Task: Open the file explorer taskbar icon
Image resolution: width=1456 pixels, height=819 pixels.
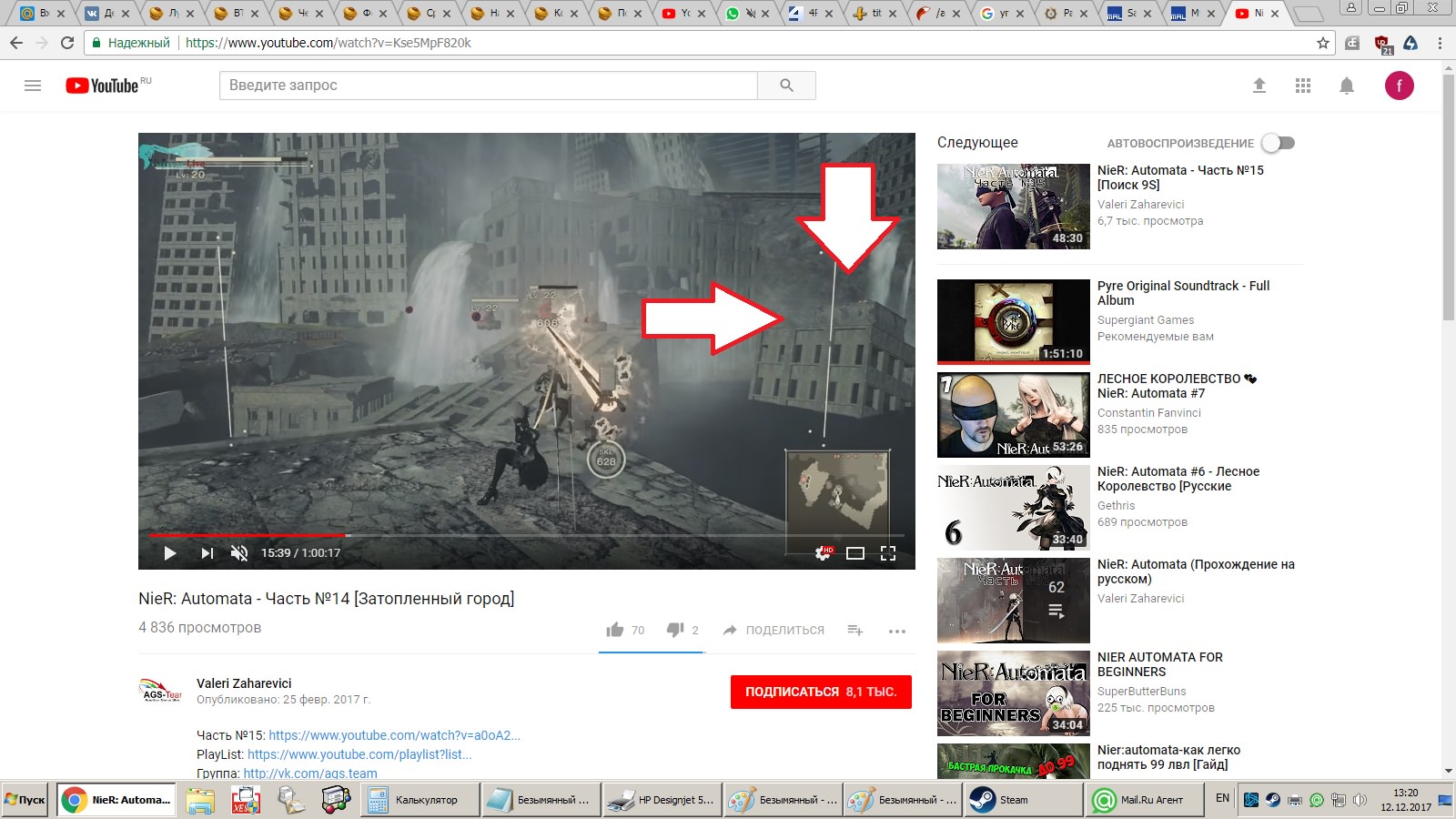Action: pos(200,800)
